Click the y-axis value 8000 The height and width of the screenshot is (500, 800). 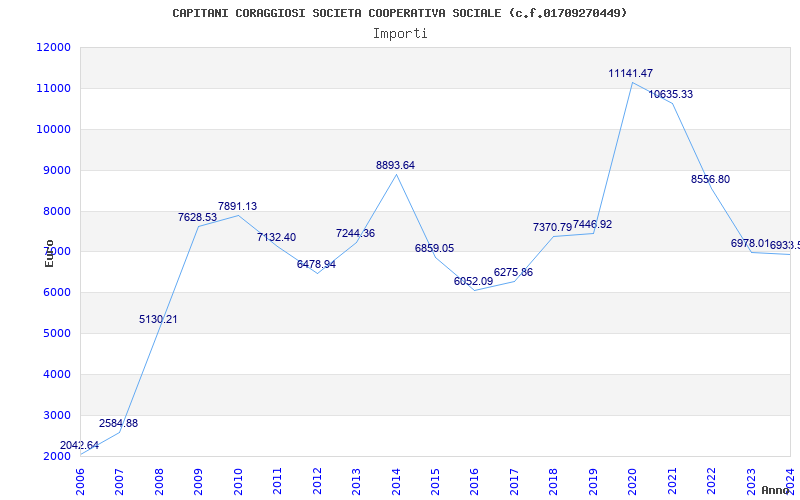click(x=56, y=211)
